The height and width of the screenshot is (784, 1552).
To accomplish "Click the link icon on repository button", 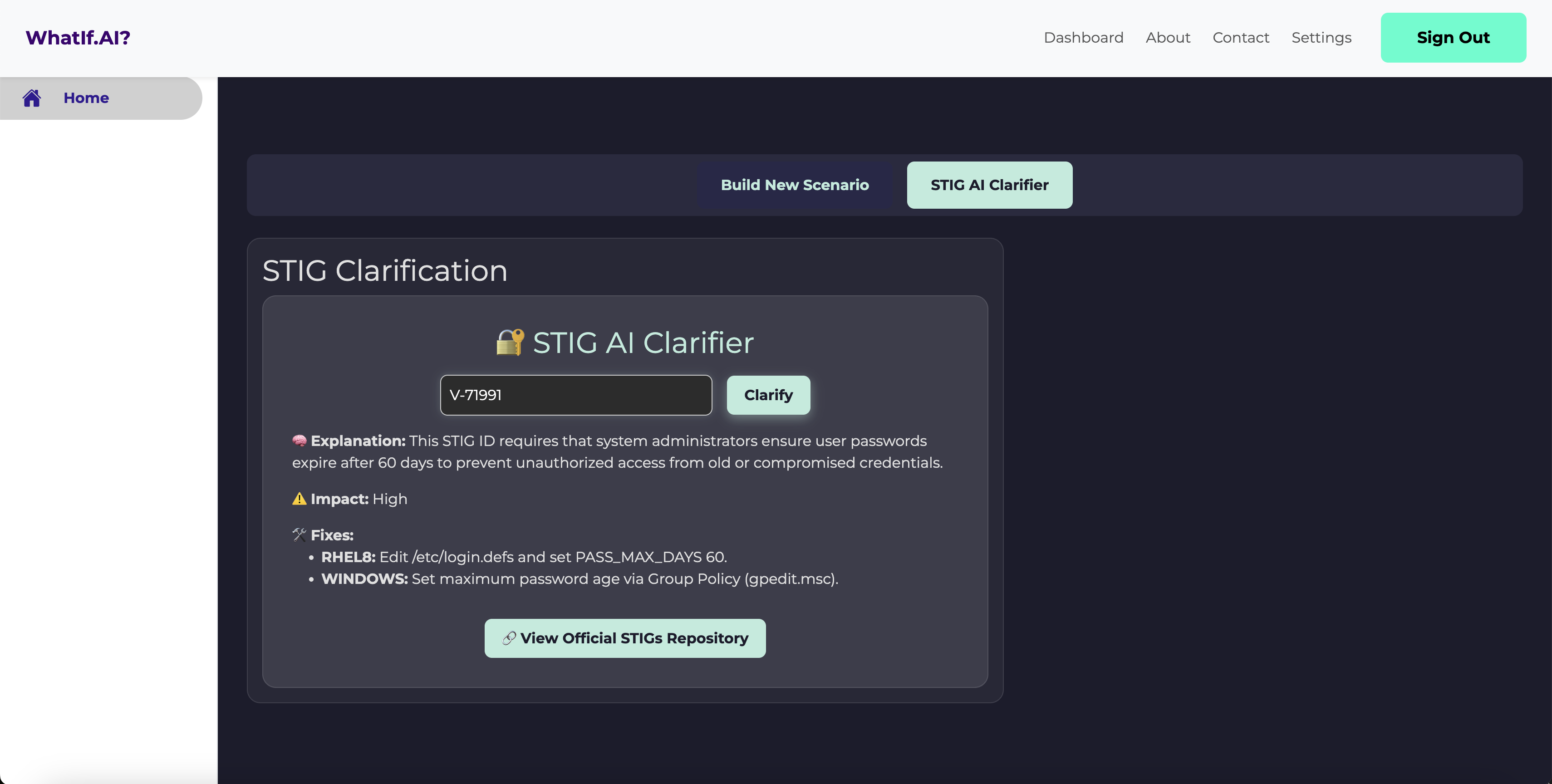I will [x=509, y=637].
